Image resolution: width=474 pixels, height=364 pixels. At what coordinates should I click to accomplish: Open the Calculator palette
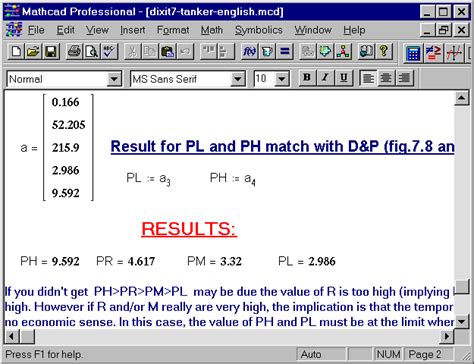413,53
